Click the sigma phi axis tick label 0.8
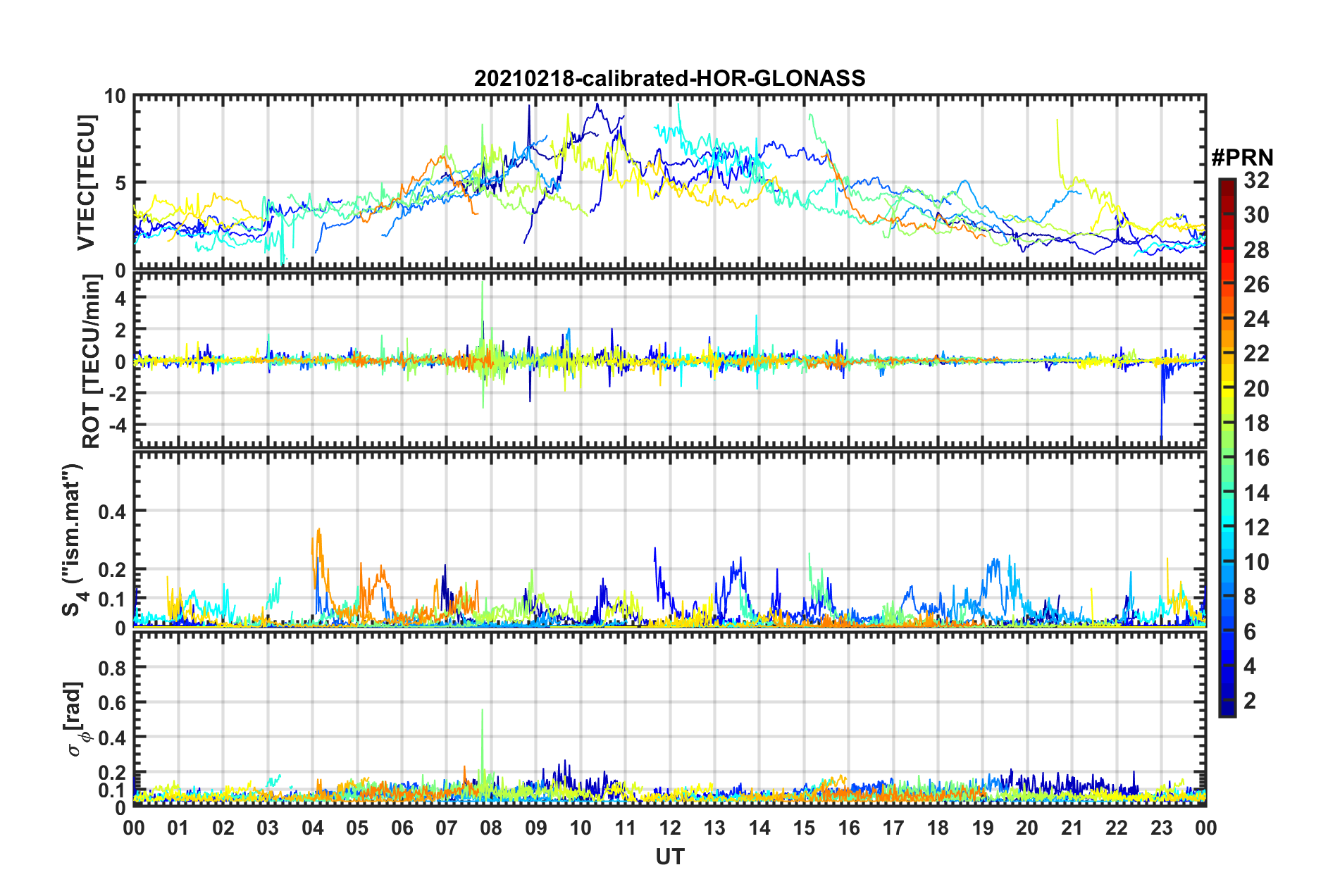1340x896 pixels. point(113,668)
